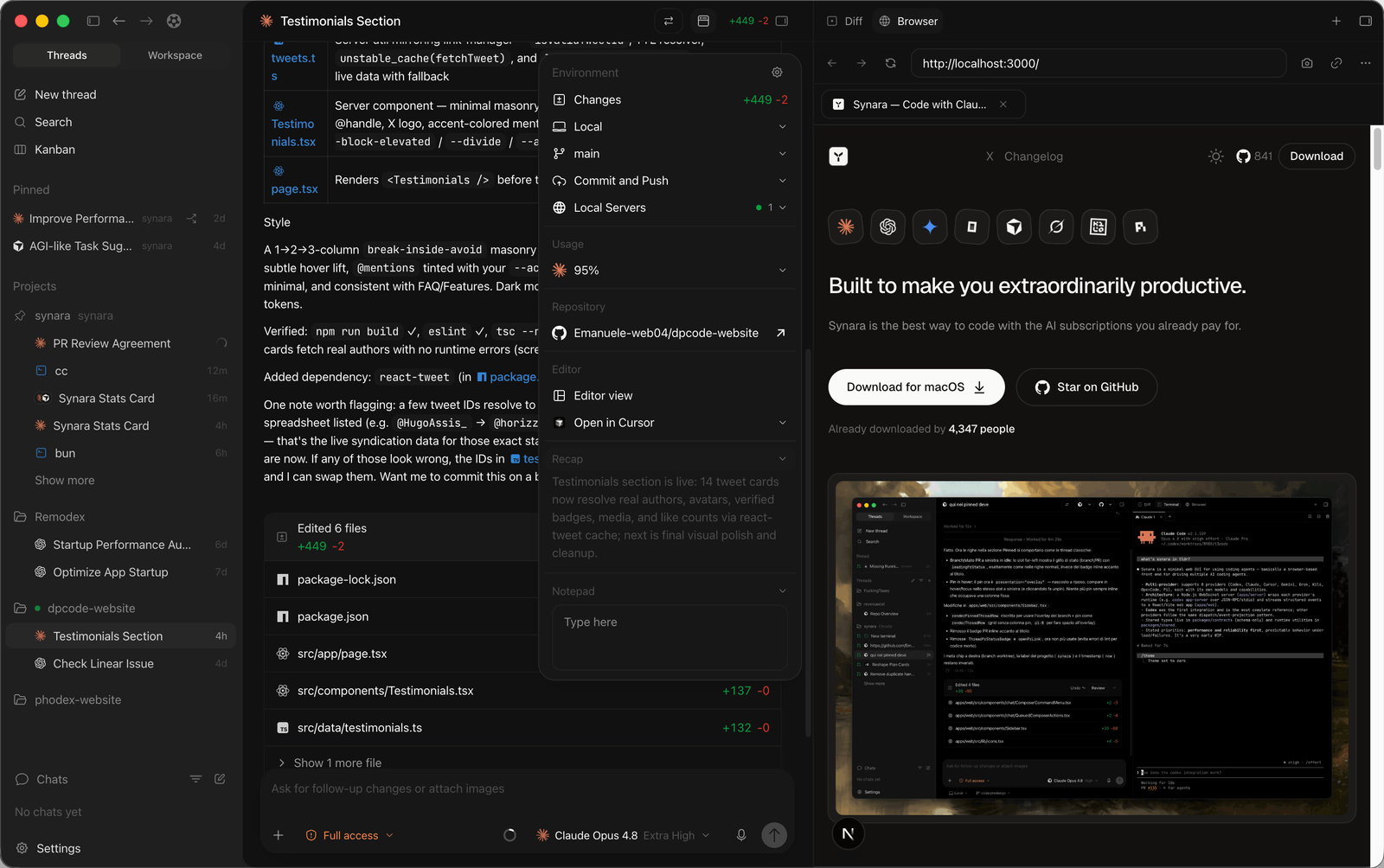The image size is (1384, 868).
Task: Toggle the light theme sun icon on the webpage
Action: click(1215, 156)
